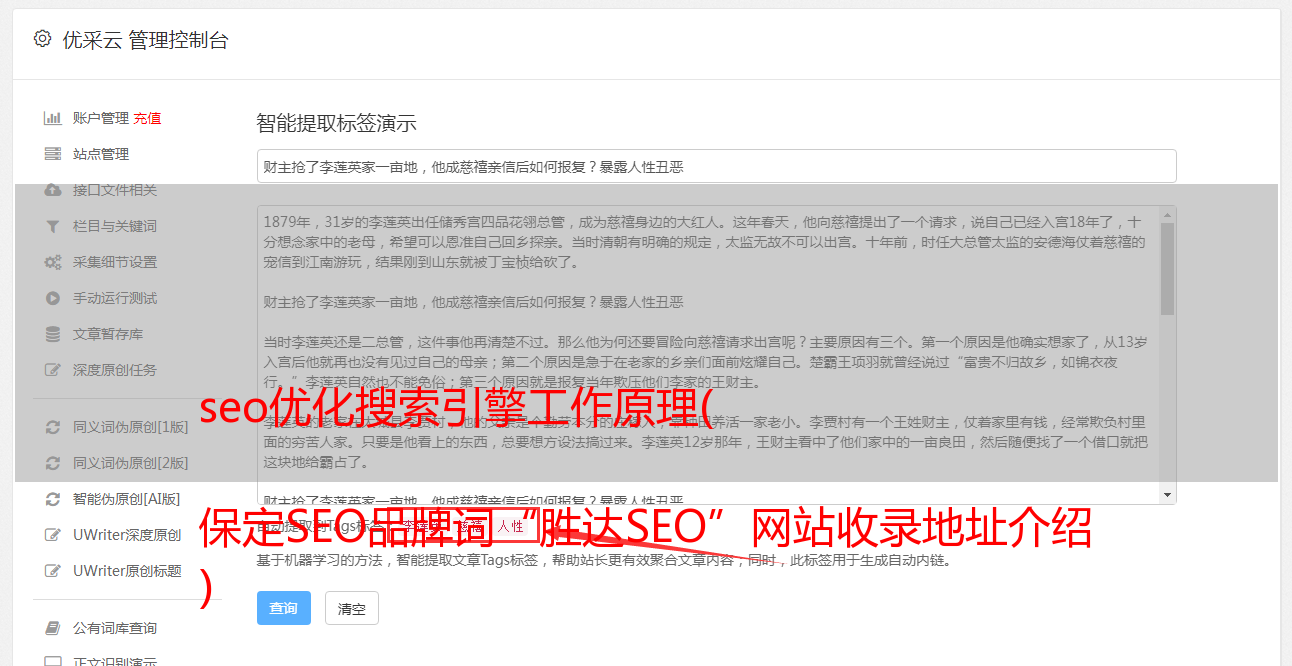This screenshot has height=666, width=1292.
Task: Click the edit icon next to 深度原创任务
Action: (53, 370)
